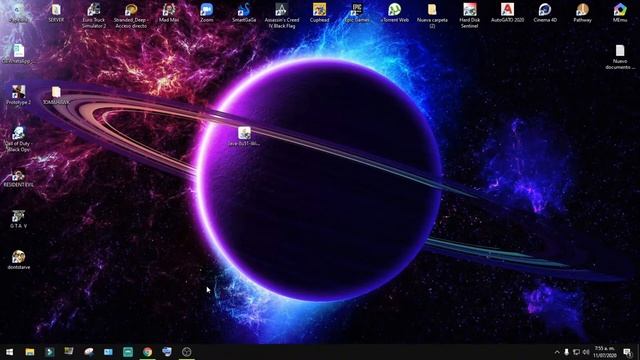
Task: Select the GTA V desktop shortcut
Action: pyautogui.click(x=18, y=219)
